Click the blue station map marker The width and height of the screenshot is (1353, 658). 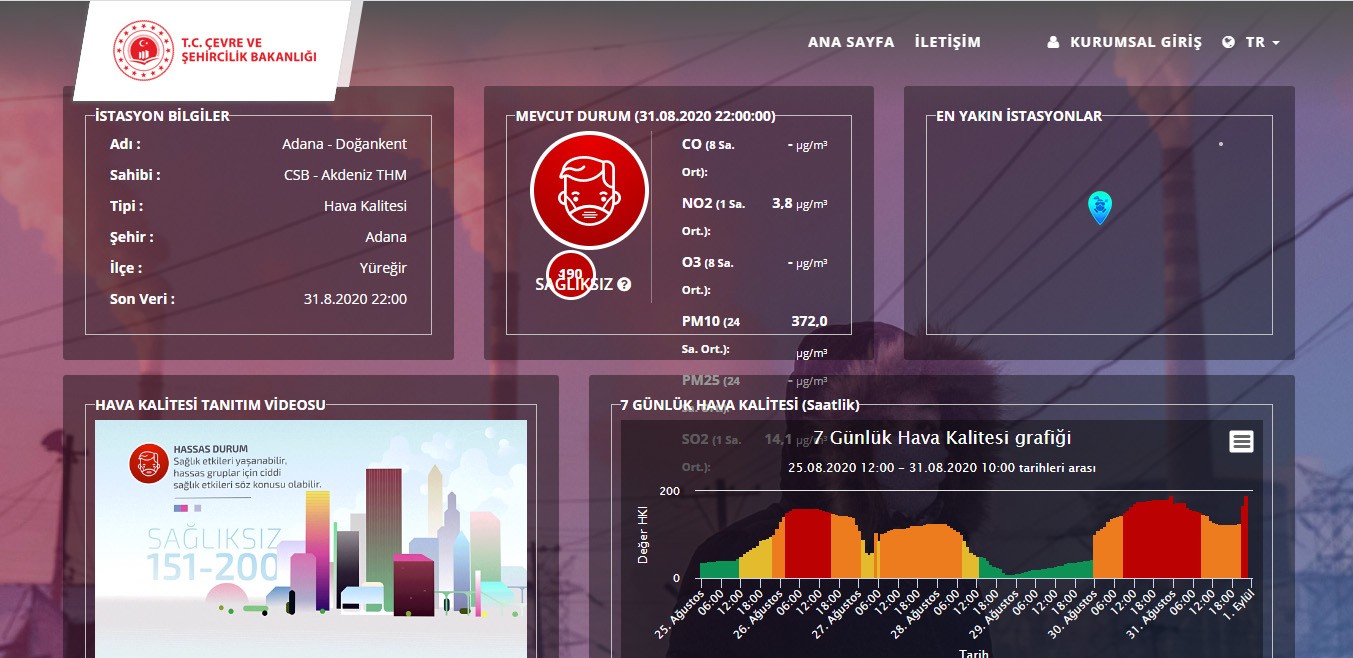1099,206
